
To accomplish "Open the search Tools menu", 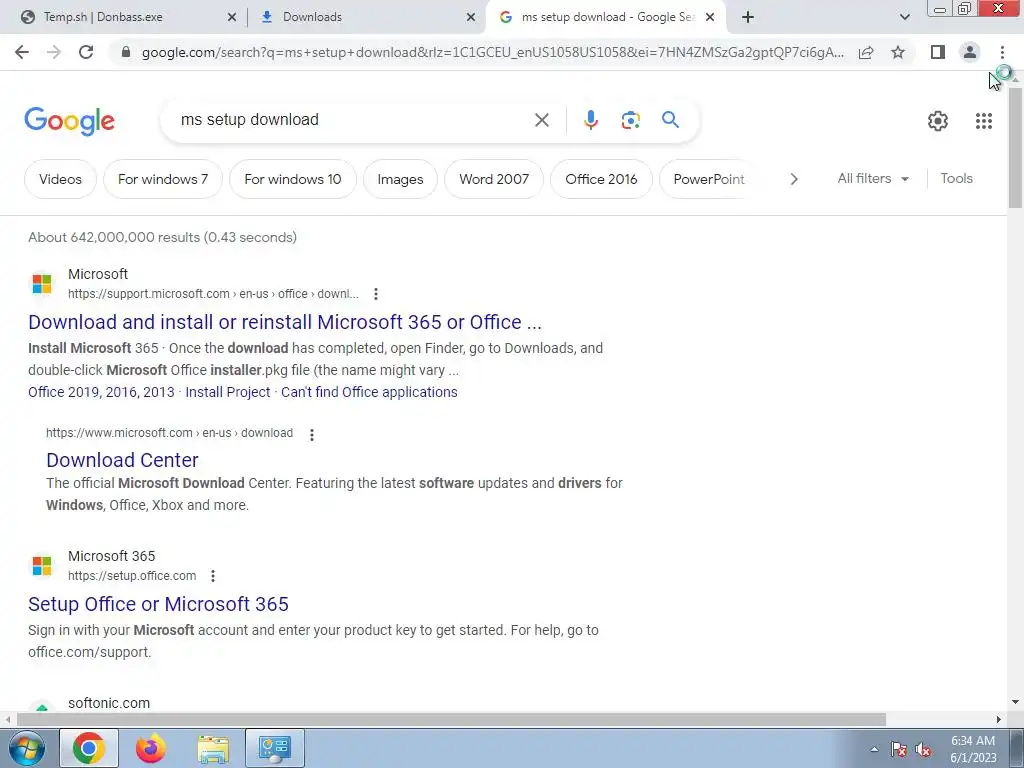I will [x=956, y=178].
